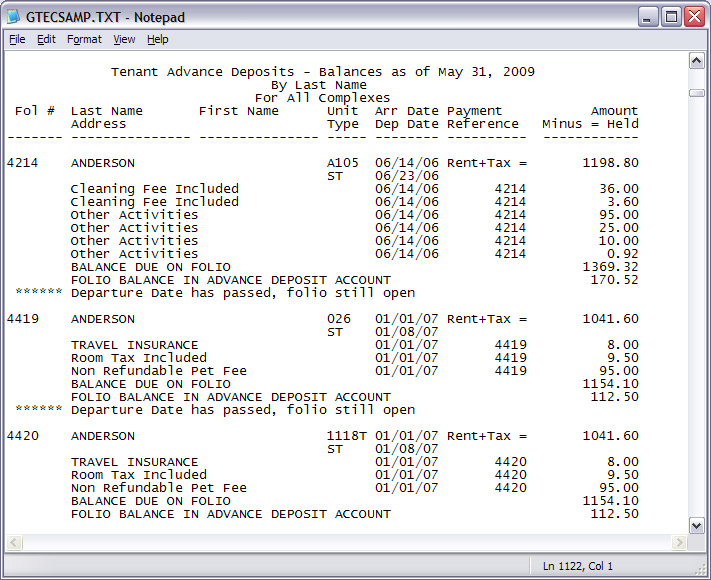Image resolution: width=711 pixels, height=580 pixels.
Task: Place cursor on ANDERSON in folio 4214 row
Action: coord(102,163)
